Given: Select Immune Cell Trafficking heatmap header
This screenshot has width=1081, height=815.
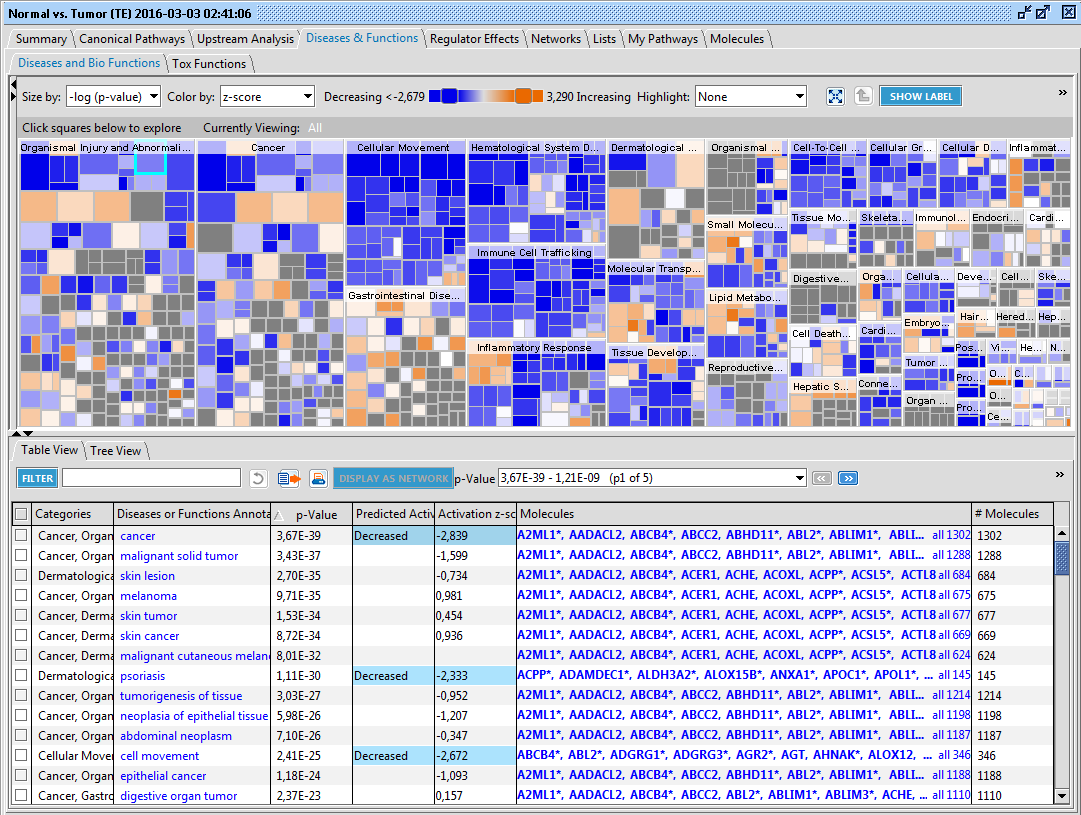Looking at the screenshot, I should 534,252.
